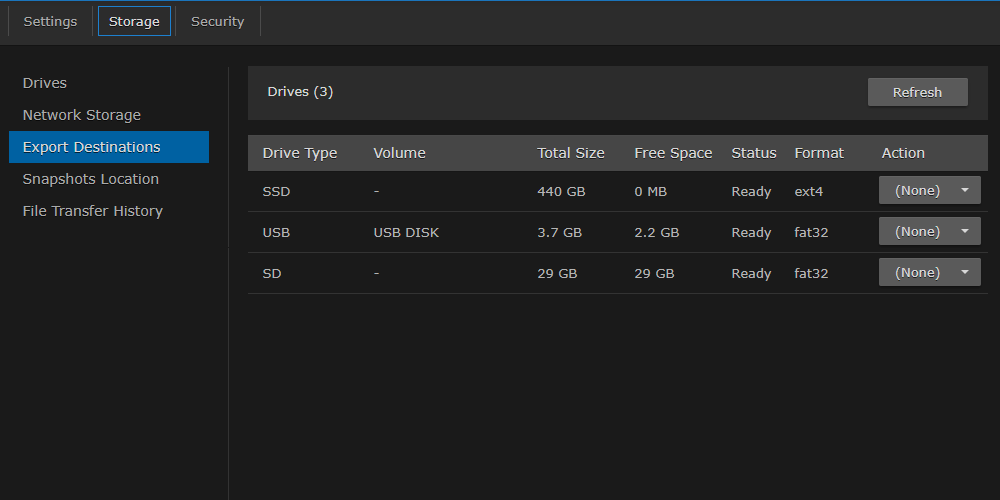
Task: Open the Action dropdown for USB drive
Action: (929, 231)
